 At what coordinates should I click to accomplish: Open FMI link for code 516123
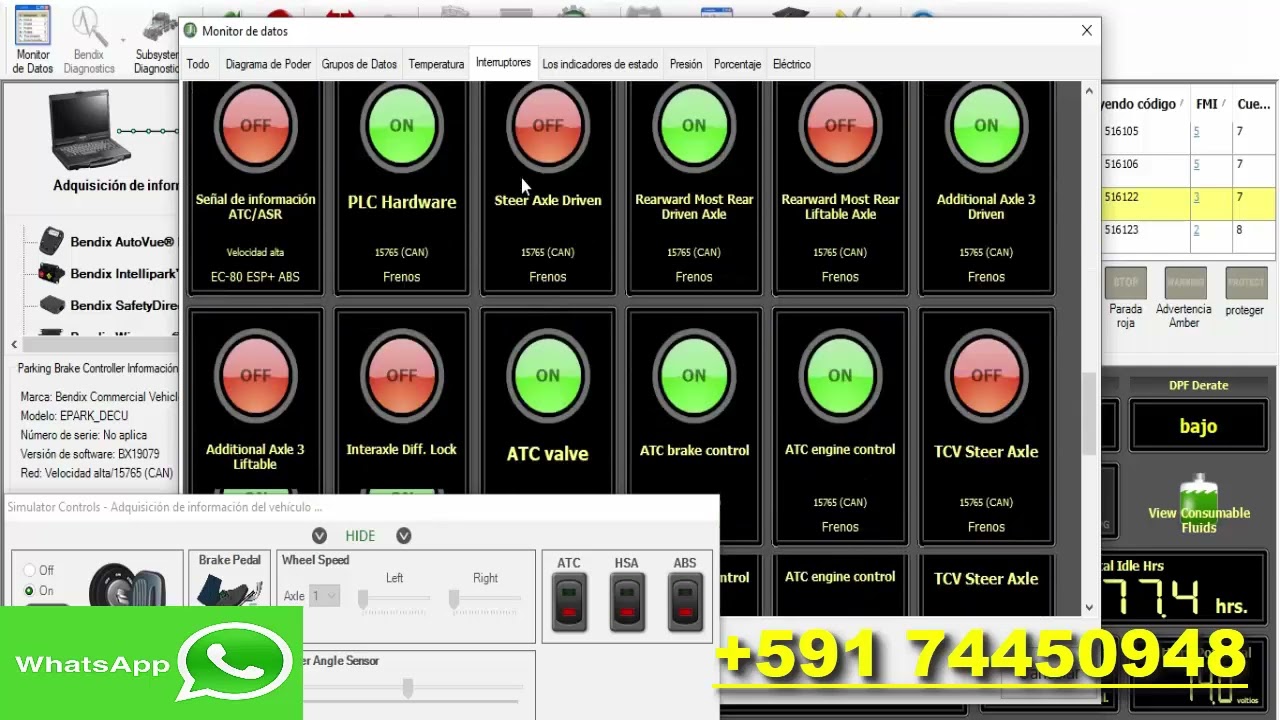(1196, 231)
